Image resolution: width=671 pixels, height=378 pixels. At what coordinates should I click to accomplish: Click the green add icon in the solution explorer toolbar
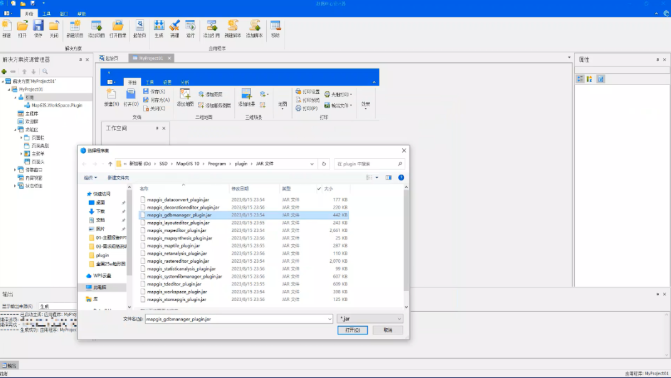pos(4,71)
